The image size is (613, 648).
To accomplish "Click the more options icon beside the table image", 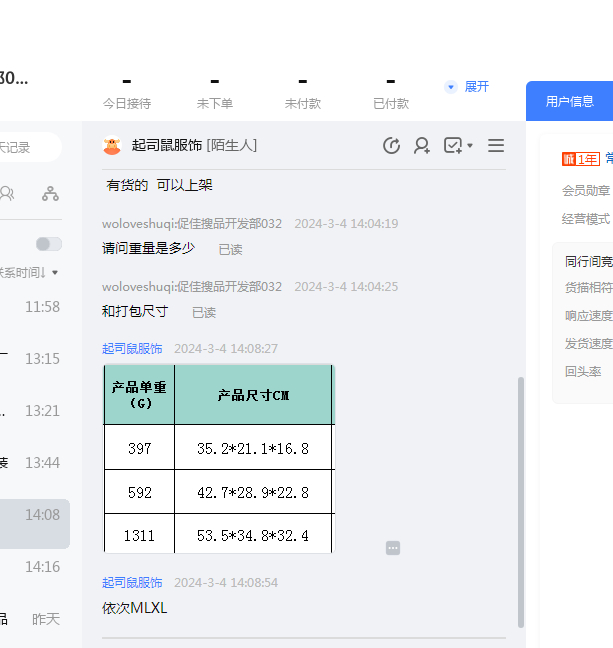I will click(393, 548).
